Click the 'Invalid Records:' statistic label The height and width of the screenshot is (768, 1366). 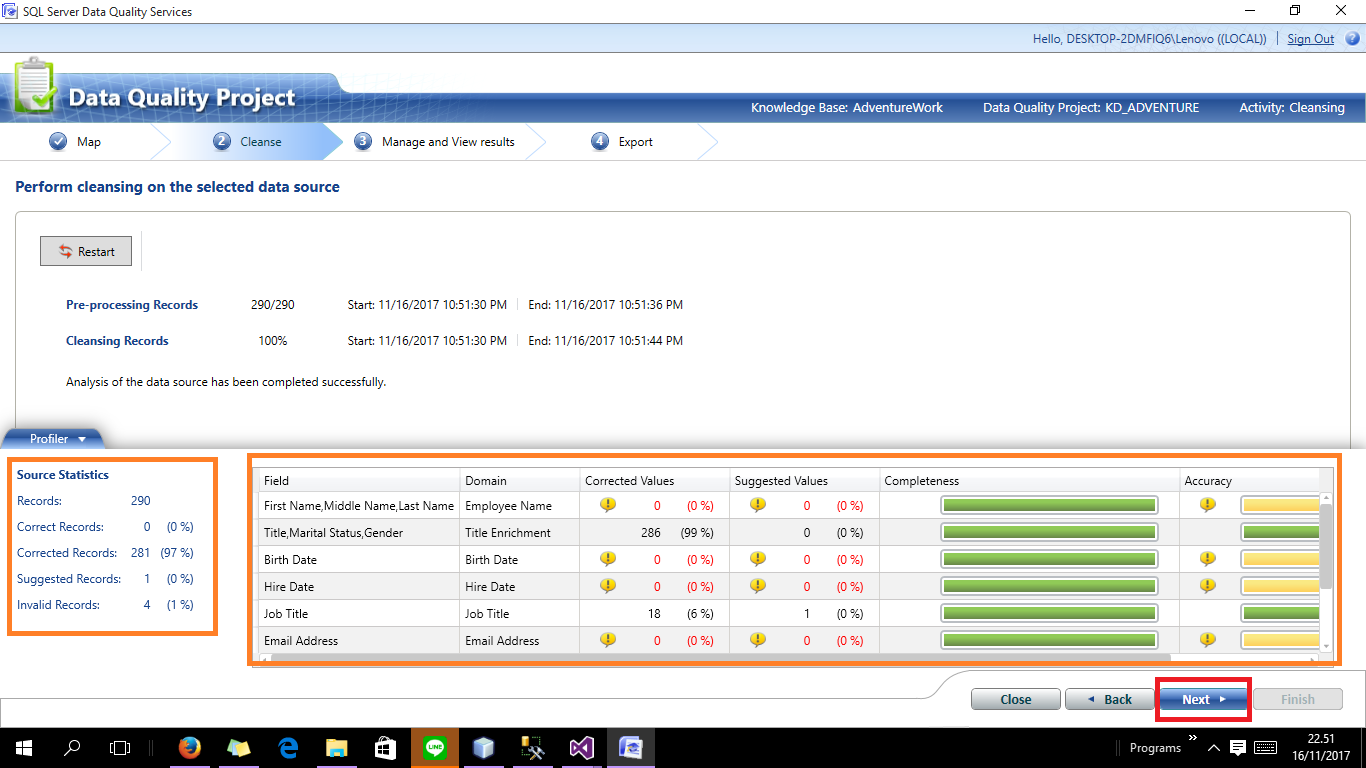pos(58,605)
